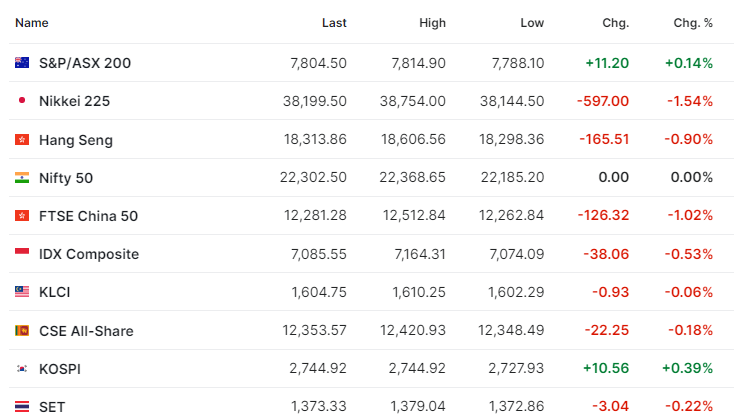The height and width of the screenshot is (420, 734).
Task: Click the South Korea flag beside KOSPI
Action: point(22,368)
